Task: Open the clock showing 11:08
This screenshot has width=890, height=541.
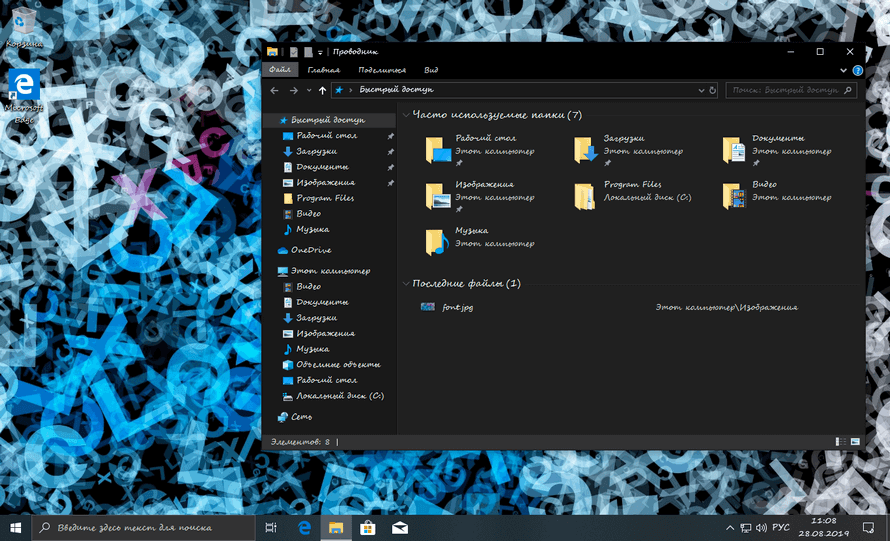Action: [824, 527]
